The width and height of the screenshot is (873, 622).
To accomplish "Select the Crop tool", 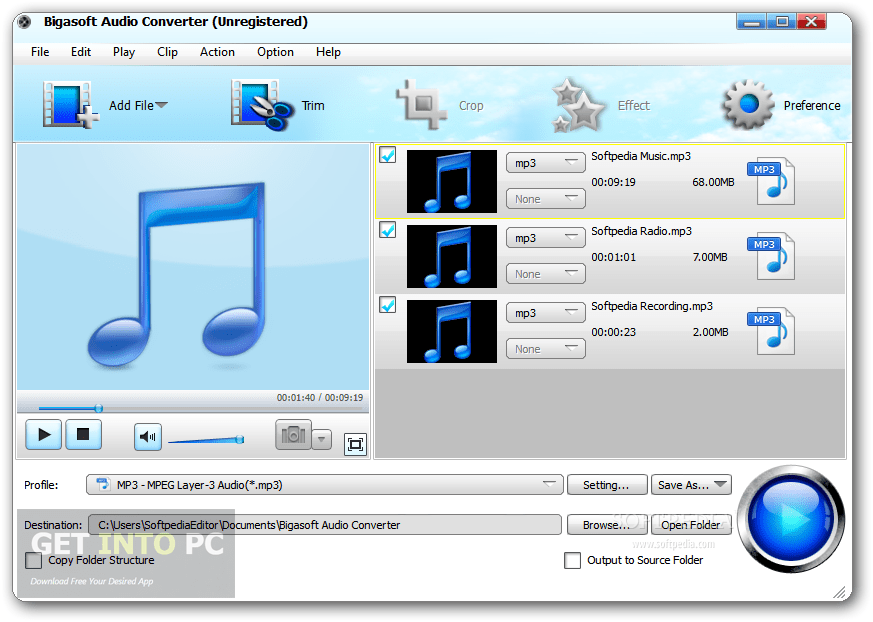I will pyautogui.click(x=425, y=104).
